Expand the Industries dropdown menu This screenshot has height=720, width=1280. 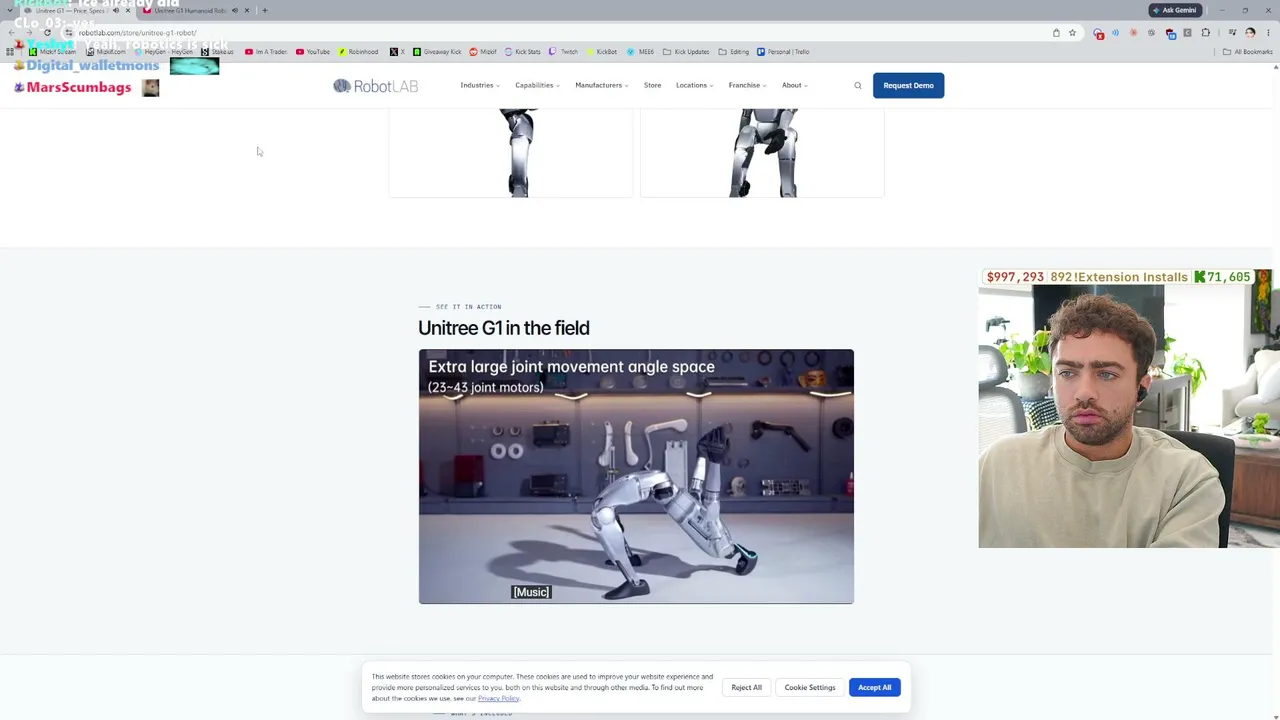coord(480,86)
